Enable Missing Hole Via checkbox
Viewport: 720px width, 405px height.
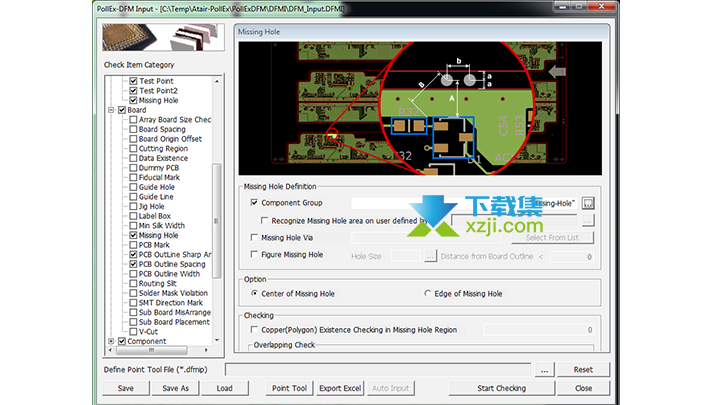pos(254,237)
